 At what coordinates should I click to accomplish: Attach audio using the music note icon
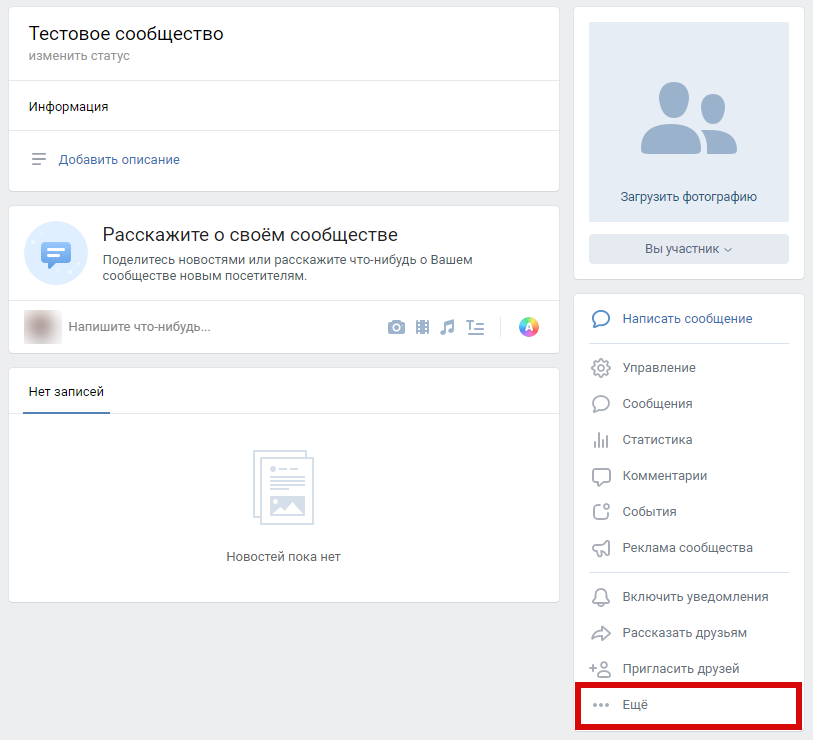pyautogui.click(x=448, y=327)
